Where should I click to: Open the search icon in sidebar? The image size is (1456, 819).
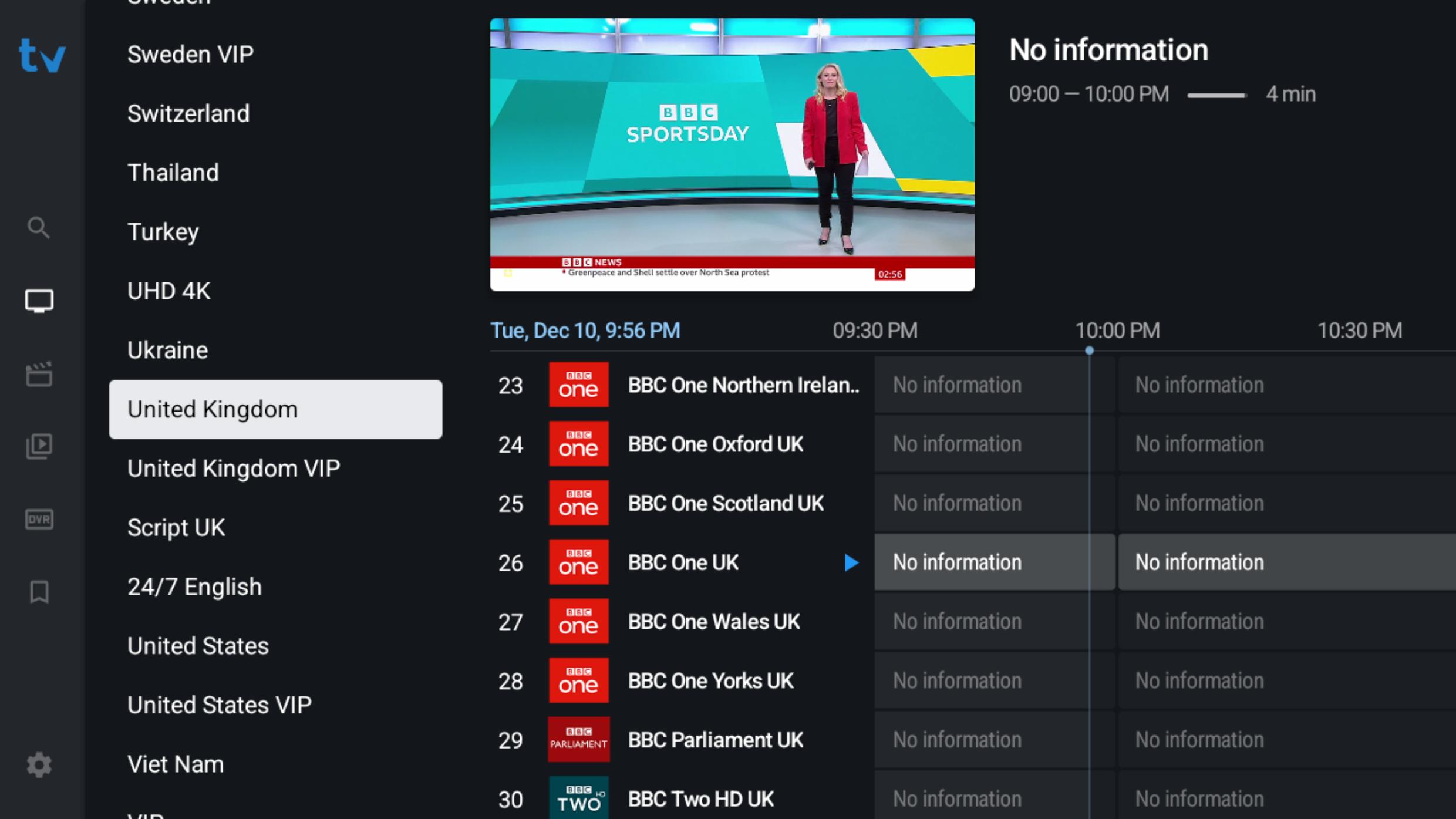pos(39,227)
